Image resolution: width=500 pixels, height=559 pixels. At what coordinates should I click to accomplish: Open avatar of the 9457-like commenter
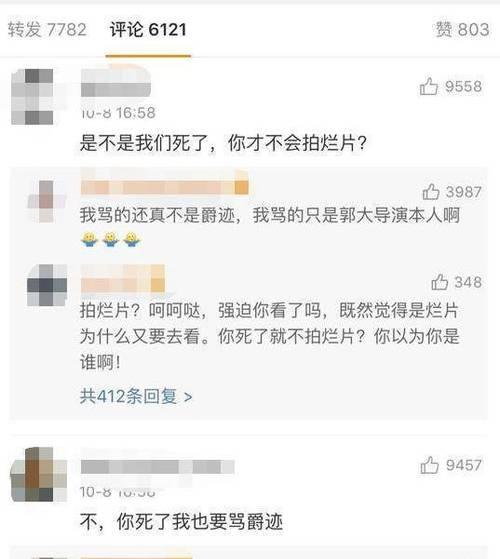click(x=38, y=475)
